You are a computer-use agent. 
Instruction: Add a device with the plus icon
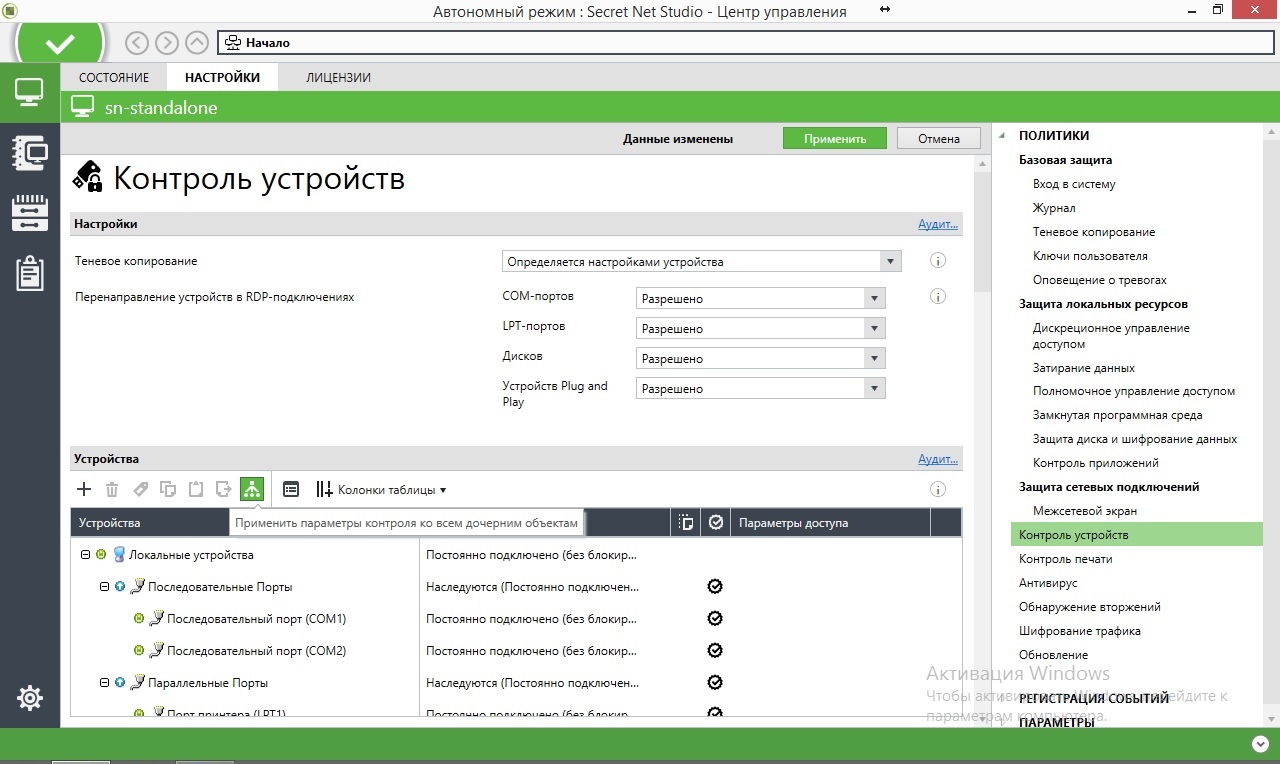click(84, 489)
